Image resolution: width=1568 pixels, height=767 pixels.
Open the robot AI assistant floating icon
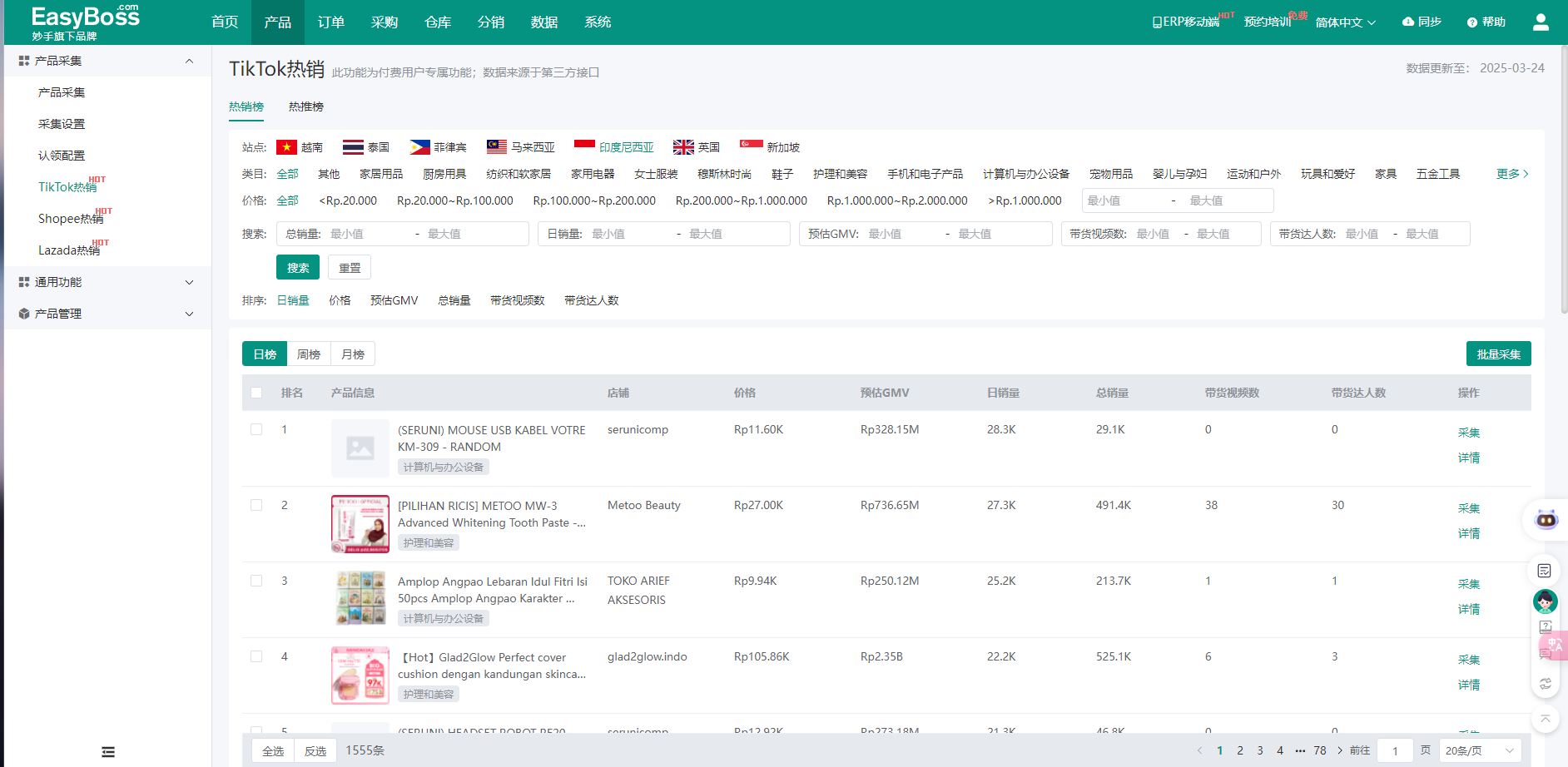1546,520
